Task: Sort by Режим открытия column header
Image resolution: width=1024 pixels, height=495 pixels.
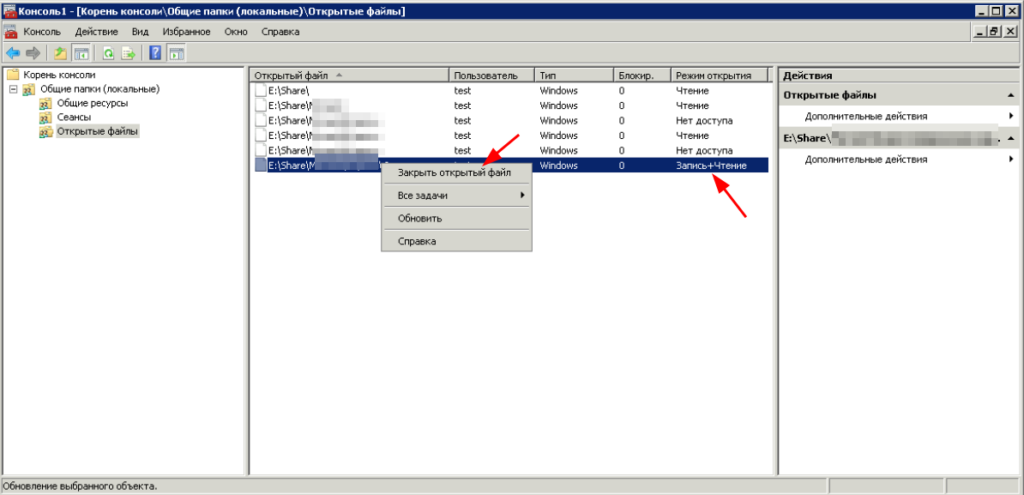Action: pyautogui.click(x=719, y=75)
